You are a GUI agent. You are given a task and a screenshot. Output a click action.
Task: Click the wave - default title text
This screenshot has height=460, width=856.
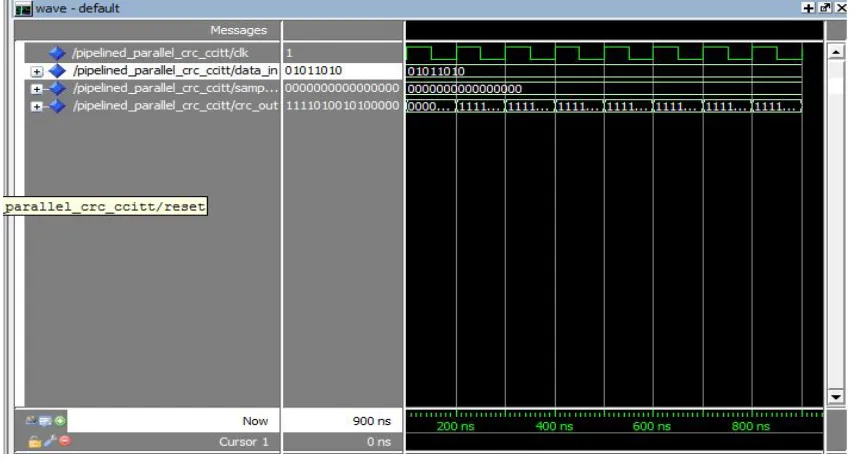[x=77, y=8]
